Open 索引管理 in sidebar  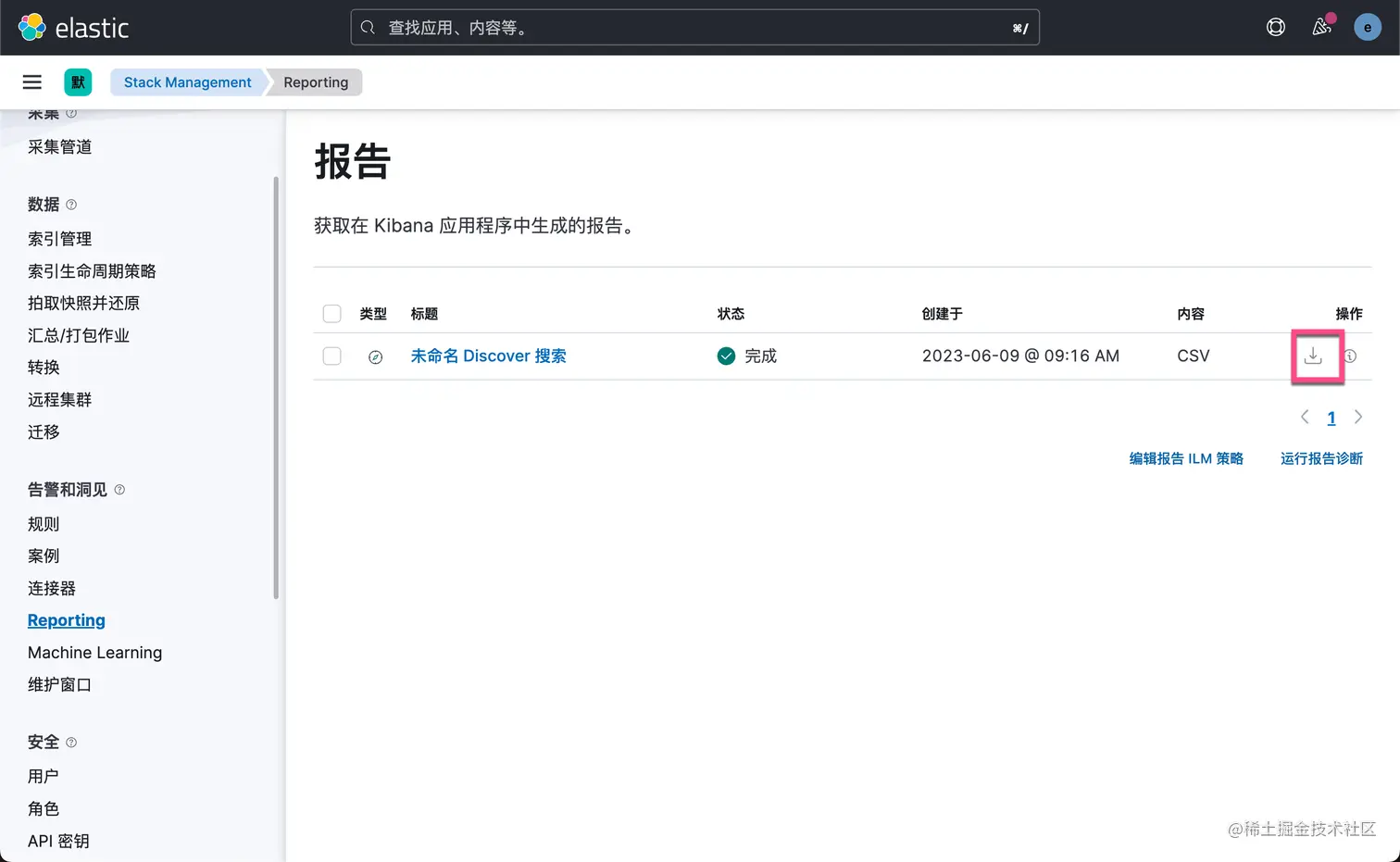[60, 239]
